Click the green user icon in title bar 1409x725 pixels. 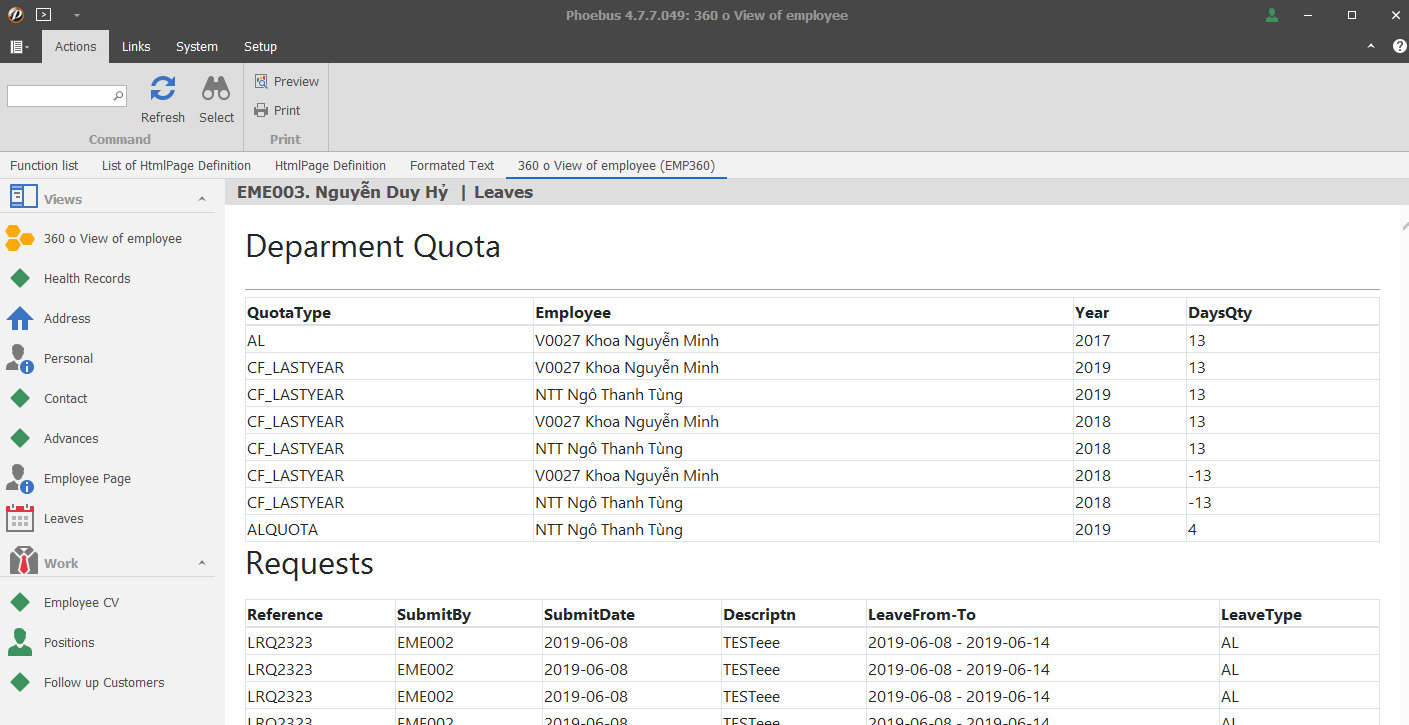[x=1272, y=15]
